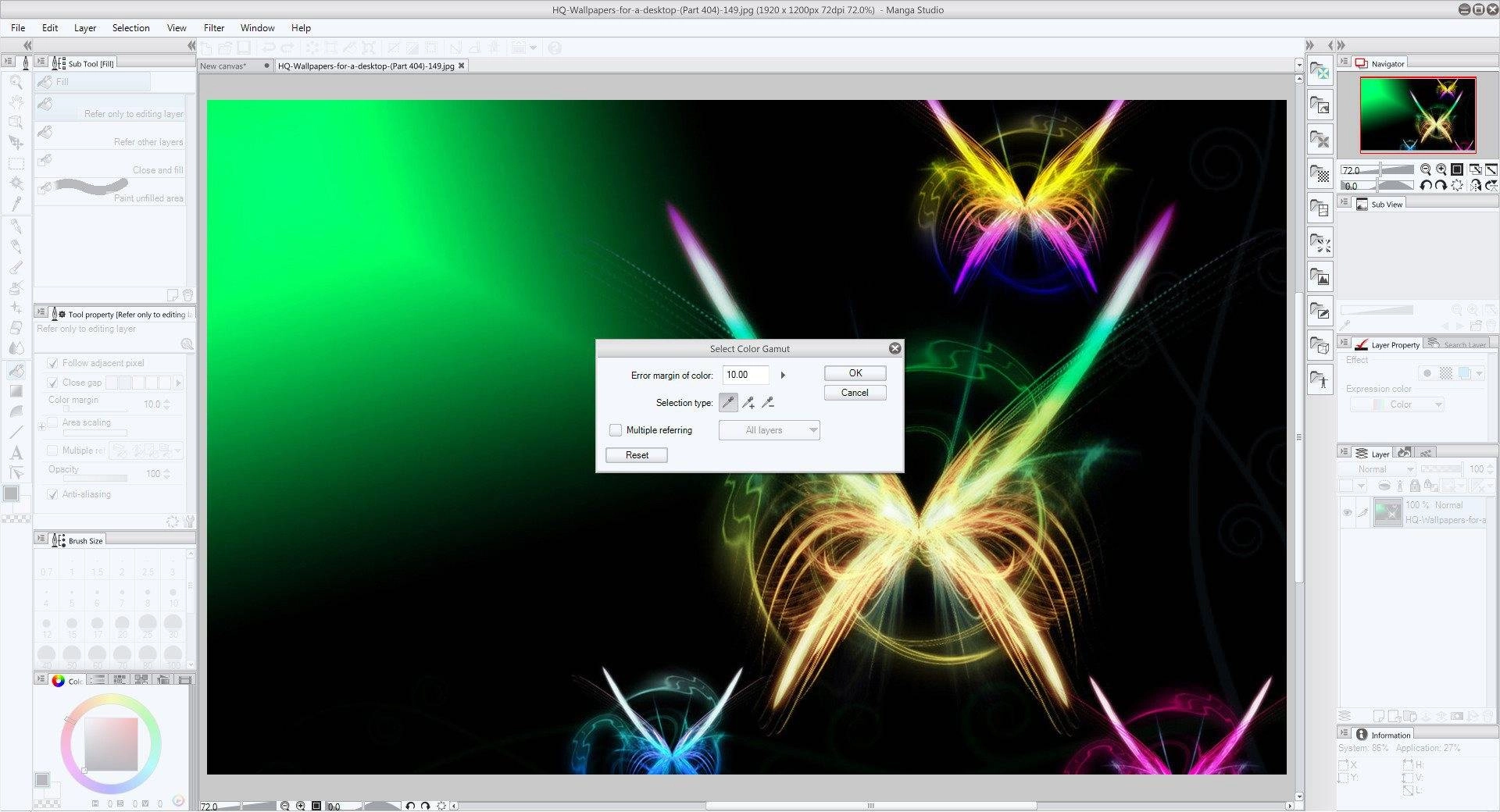Toggle the Close gap checkbox
1500x812 pixels.
(53, 383)
